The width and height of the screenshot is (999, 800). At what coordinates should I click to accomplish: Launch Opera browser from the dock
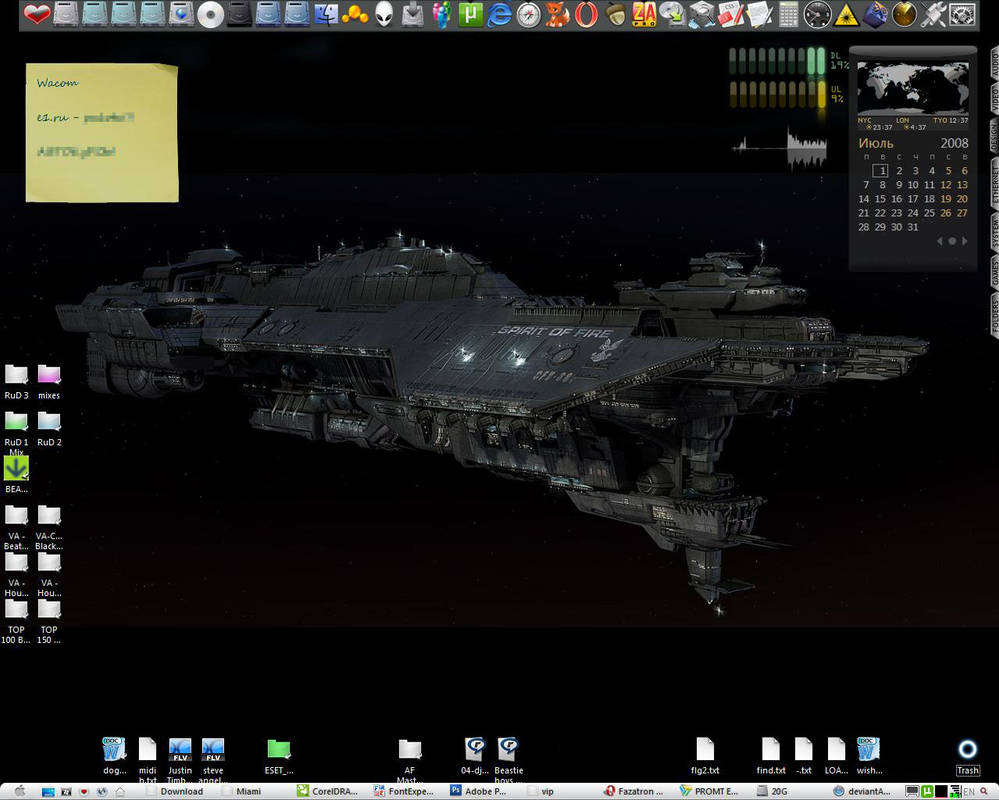586,14
